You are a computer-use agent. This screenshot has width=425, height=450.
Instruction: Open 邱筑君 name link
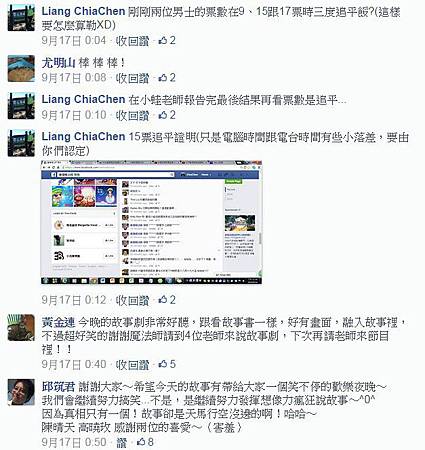coord(58,387)
